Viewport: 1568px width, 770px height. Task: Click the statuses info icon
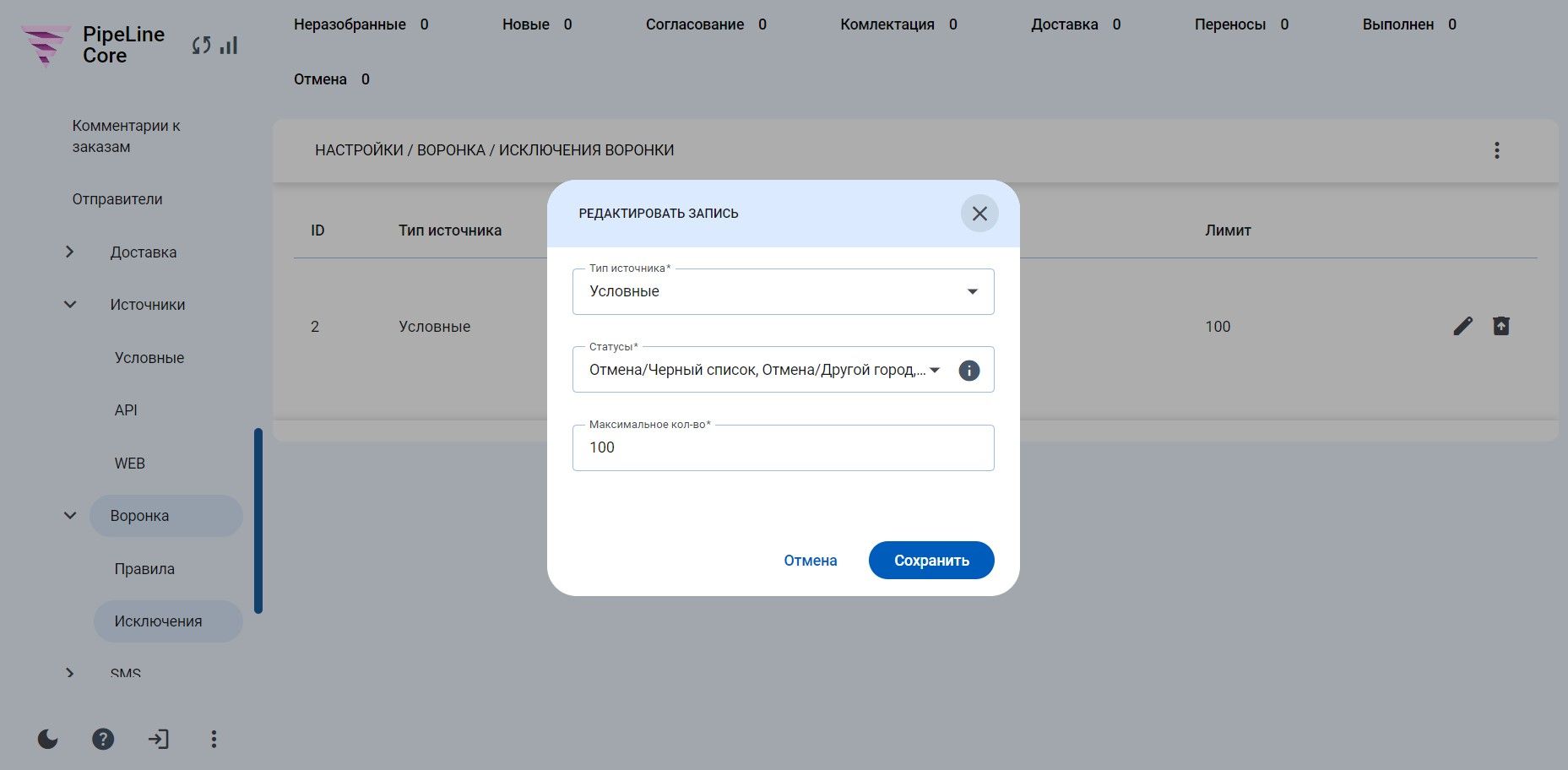pyautogui.click(x=969, y=371)
